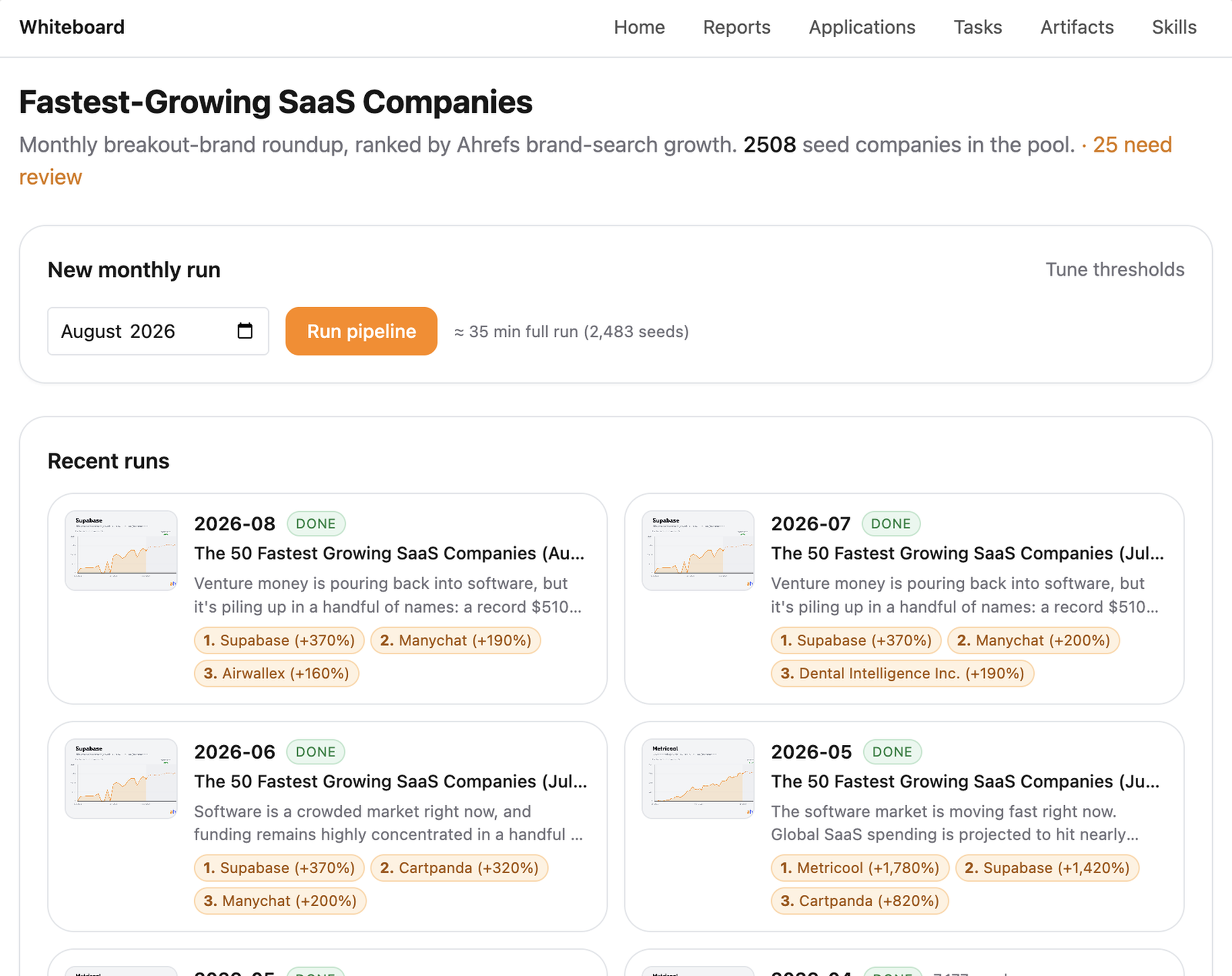The image size is (1232, 976).
Task: Switch to the Tasks nav item
Action: (978, 27)
